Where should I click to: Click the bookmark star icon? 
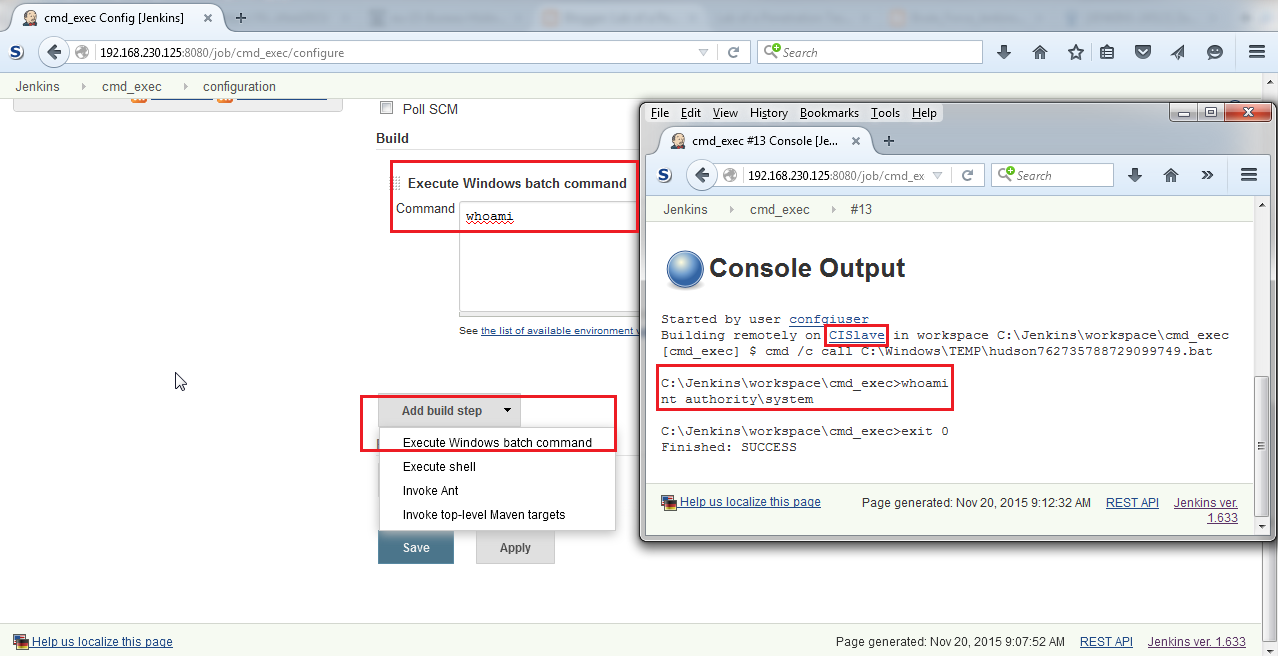pyautogui.click(x=1075, y=52)
